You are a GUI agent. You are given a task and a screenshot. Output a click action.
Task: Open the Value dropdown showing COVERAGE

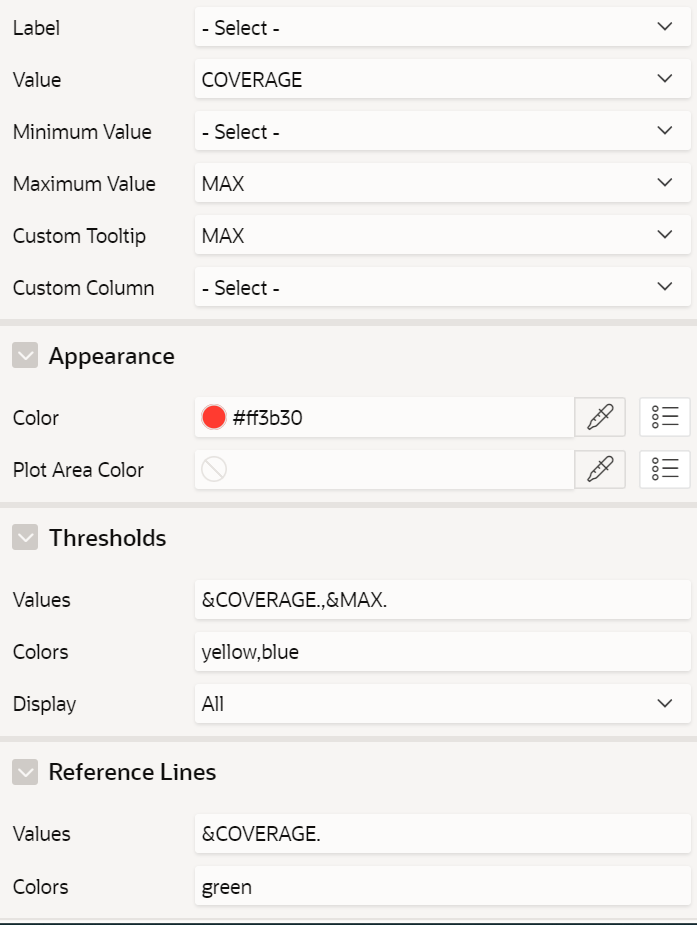coord(442,80)
